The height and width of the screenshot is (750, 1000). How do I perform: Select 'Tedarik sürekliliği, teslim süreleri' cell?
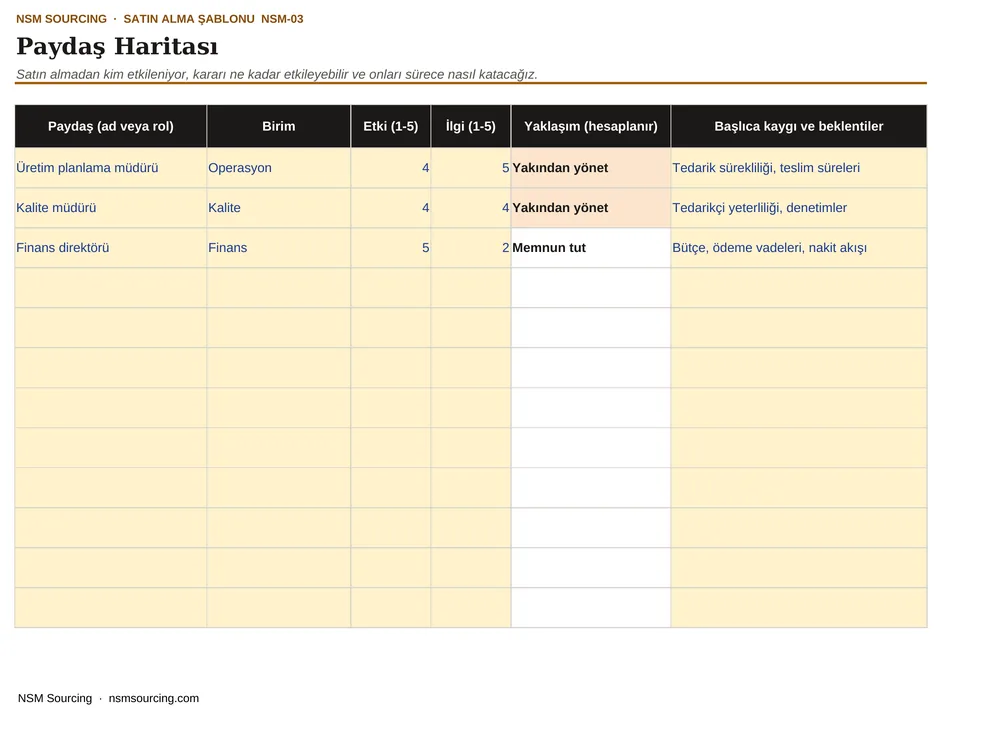pyautogui.click(x=798, y=168)
